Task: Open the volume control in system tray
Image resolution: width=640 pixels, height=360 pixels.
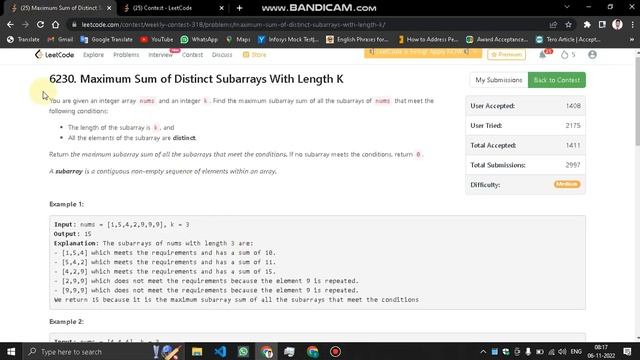Action: pyautogui.click(x=562, y=352)
